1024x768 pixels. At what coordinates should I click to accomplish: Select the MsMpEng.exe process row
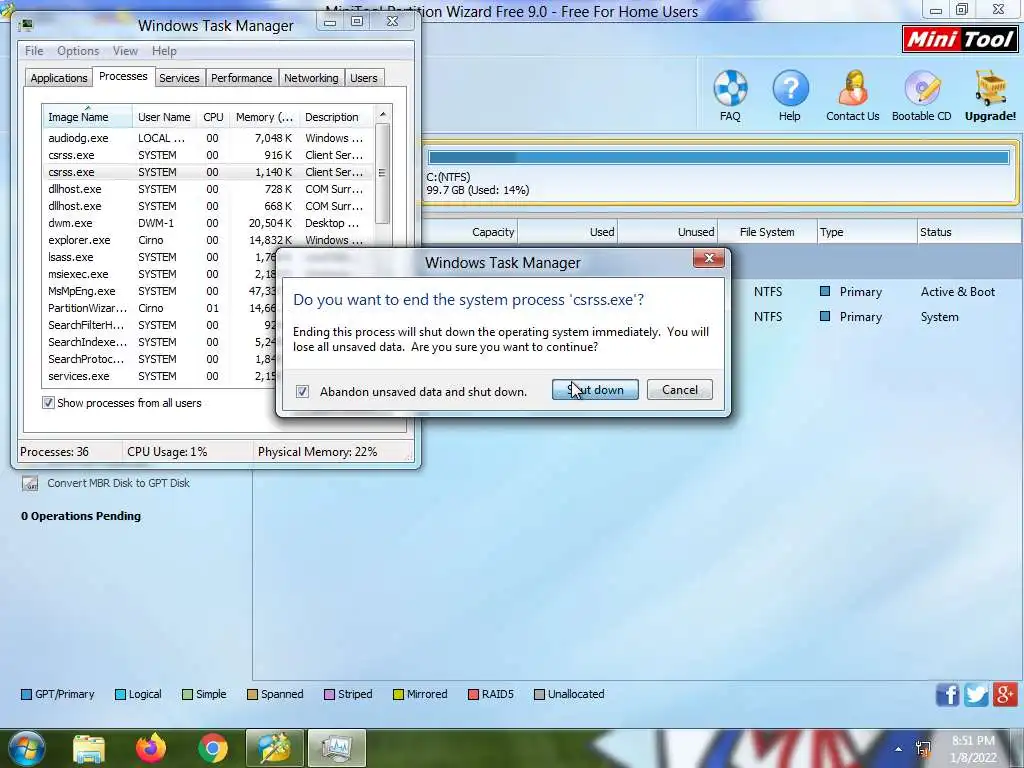[x=160, y=291]
